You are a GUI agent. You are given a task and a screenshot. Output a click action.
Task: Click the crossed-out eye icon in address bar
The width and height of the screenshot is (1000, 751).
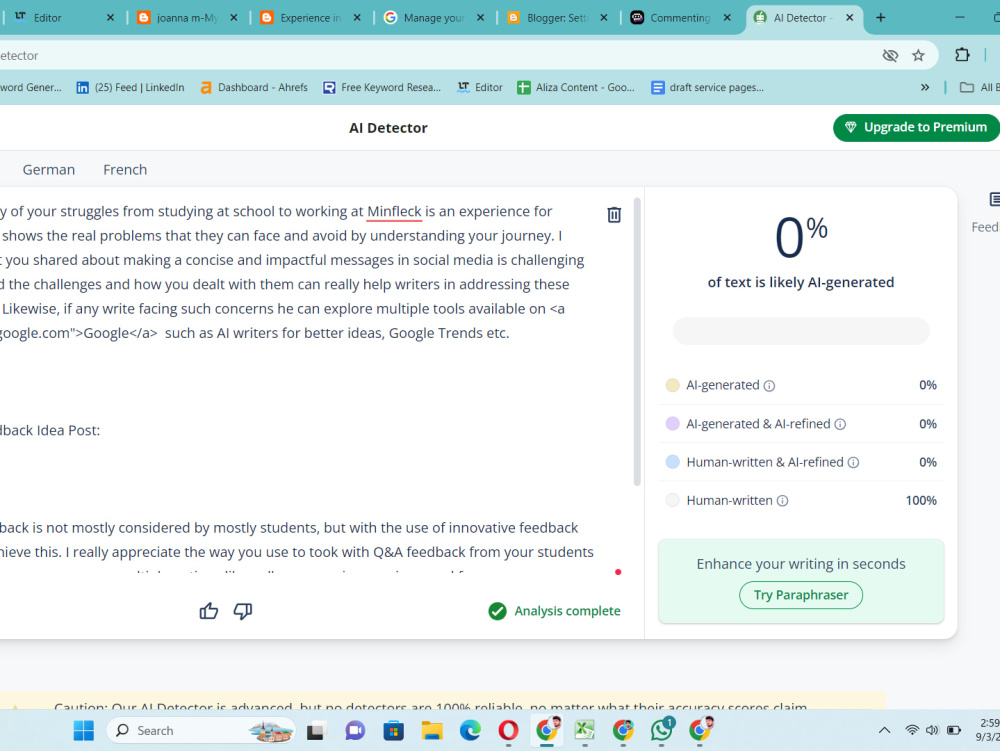(x=890, y=55)
